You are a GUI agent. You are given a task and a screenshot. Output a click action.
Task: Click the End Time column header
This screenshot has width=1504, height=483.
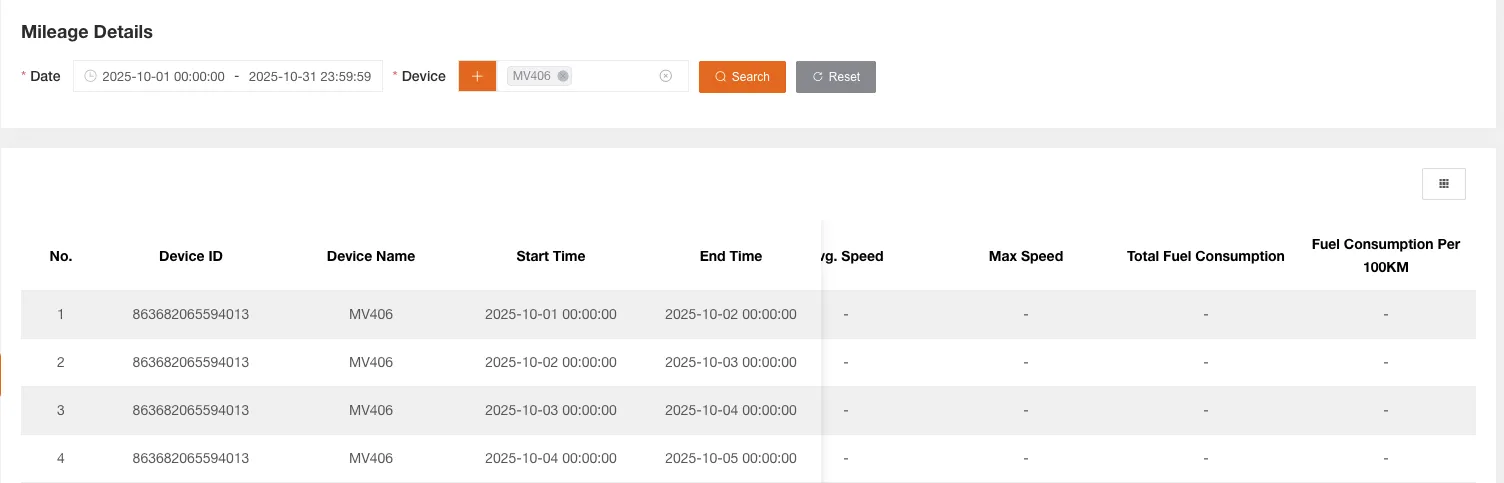[x=731, y=256]
